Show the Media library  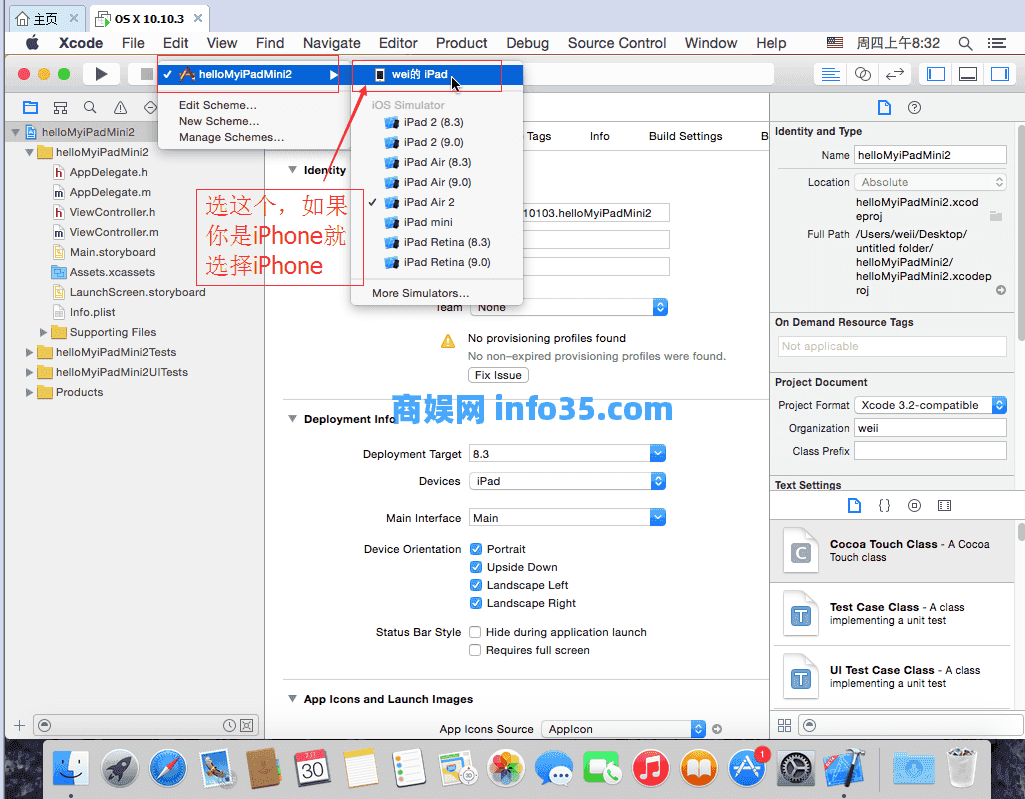[x=944, y=505]
